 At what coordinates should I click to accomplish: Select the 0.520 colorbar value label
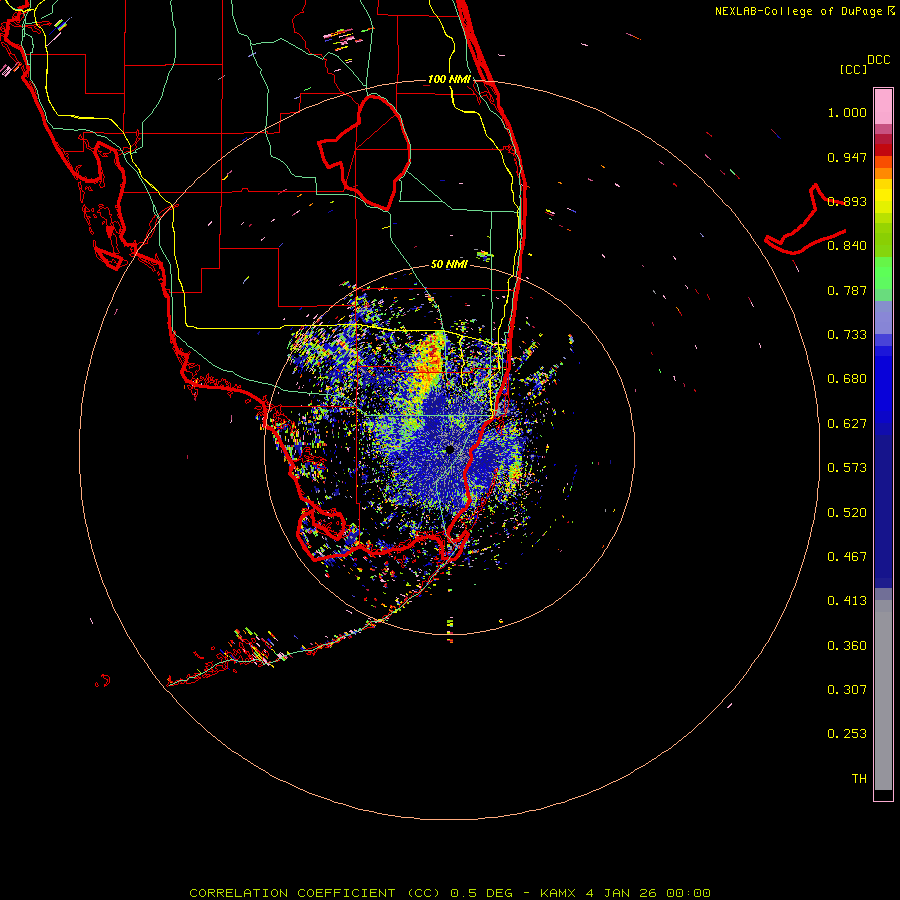847,513
